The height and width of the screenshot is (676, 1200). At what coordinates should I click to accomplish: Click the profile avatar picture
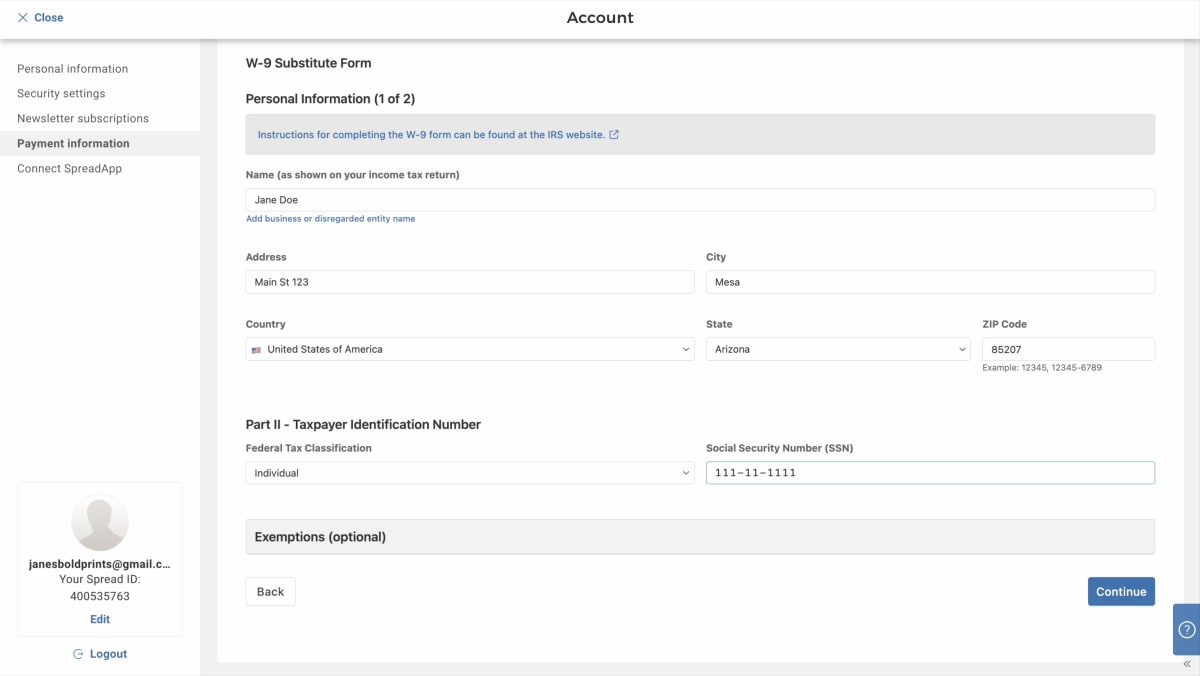click(100, 522)
